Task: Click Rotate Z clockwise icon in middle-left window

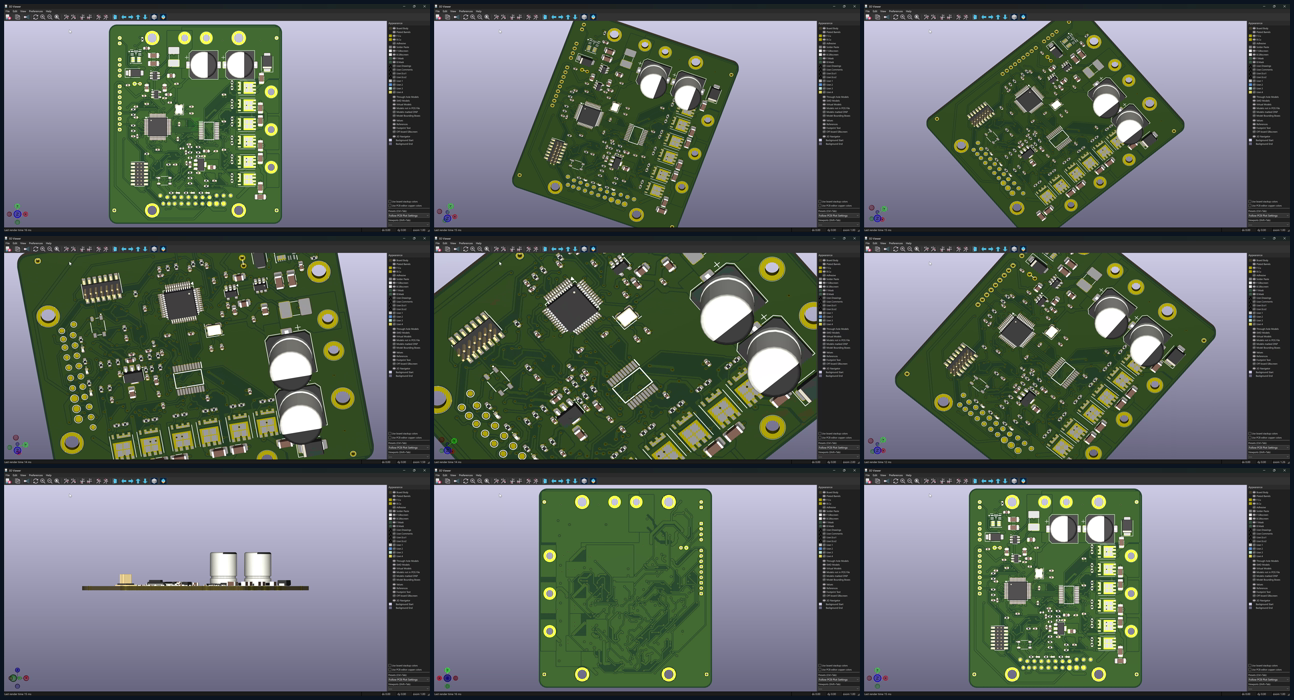Action: coord(98,249)
